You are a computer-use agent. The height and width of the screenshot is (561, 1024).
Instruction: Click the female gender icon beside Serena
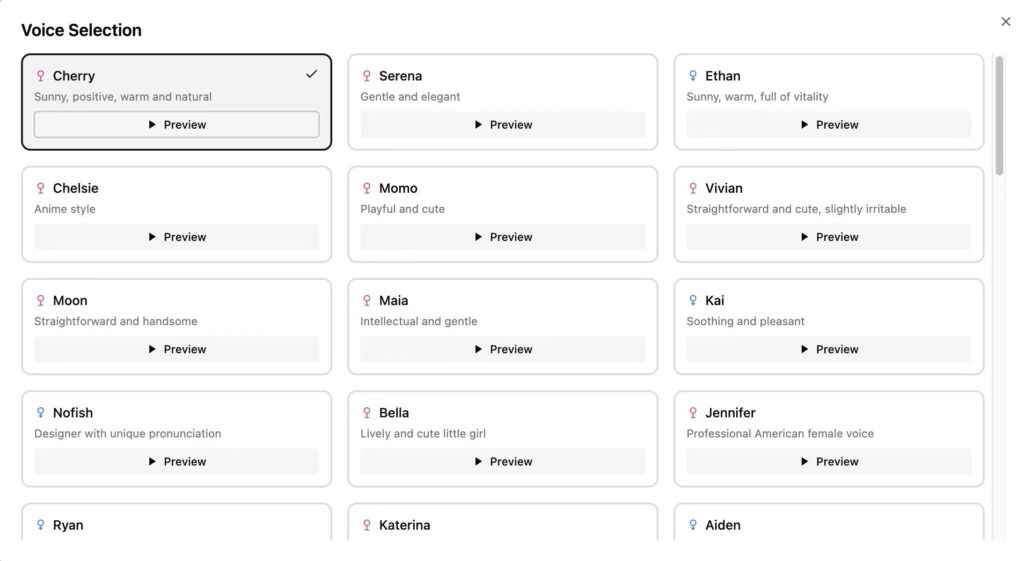(367, 76)
